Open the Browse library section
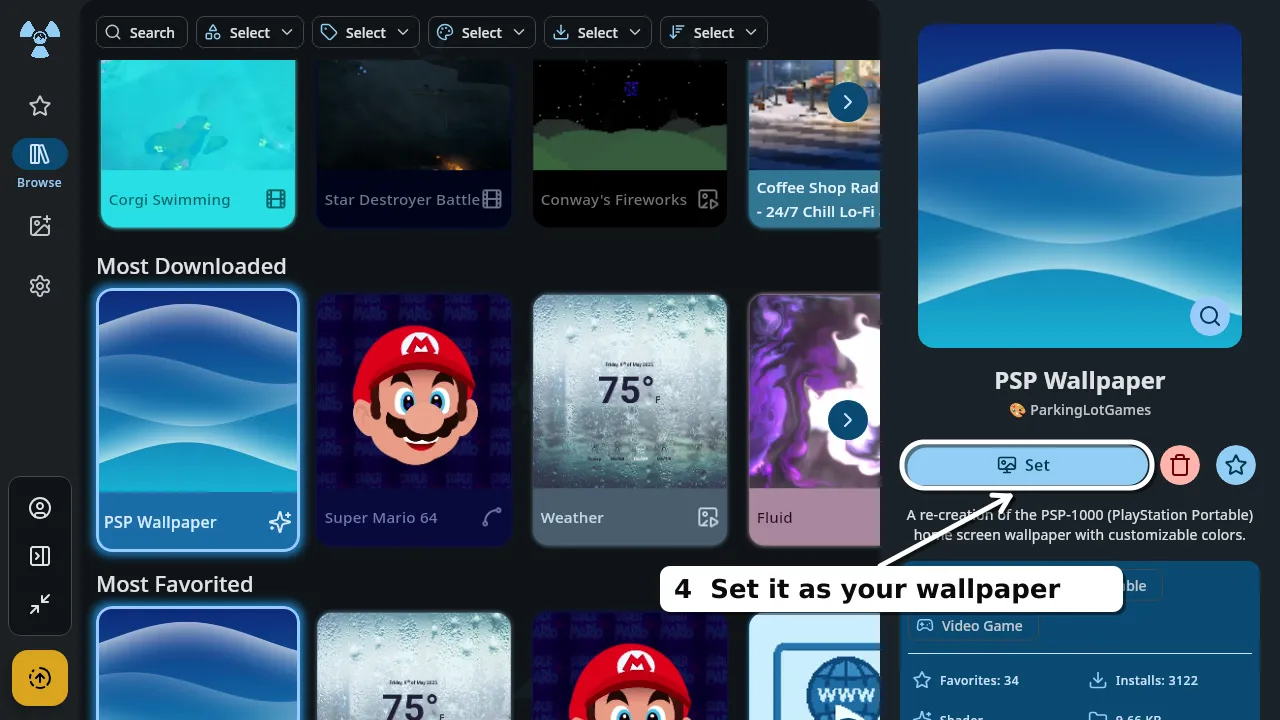 pos(40,164)
